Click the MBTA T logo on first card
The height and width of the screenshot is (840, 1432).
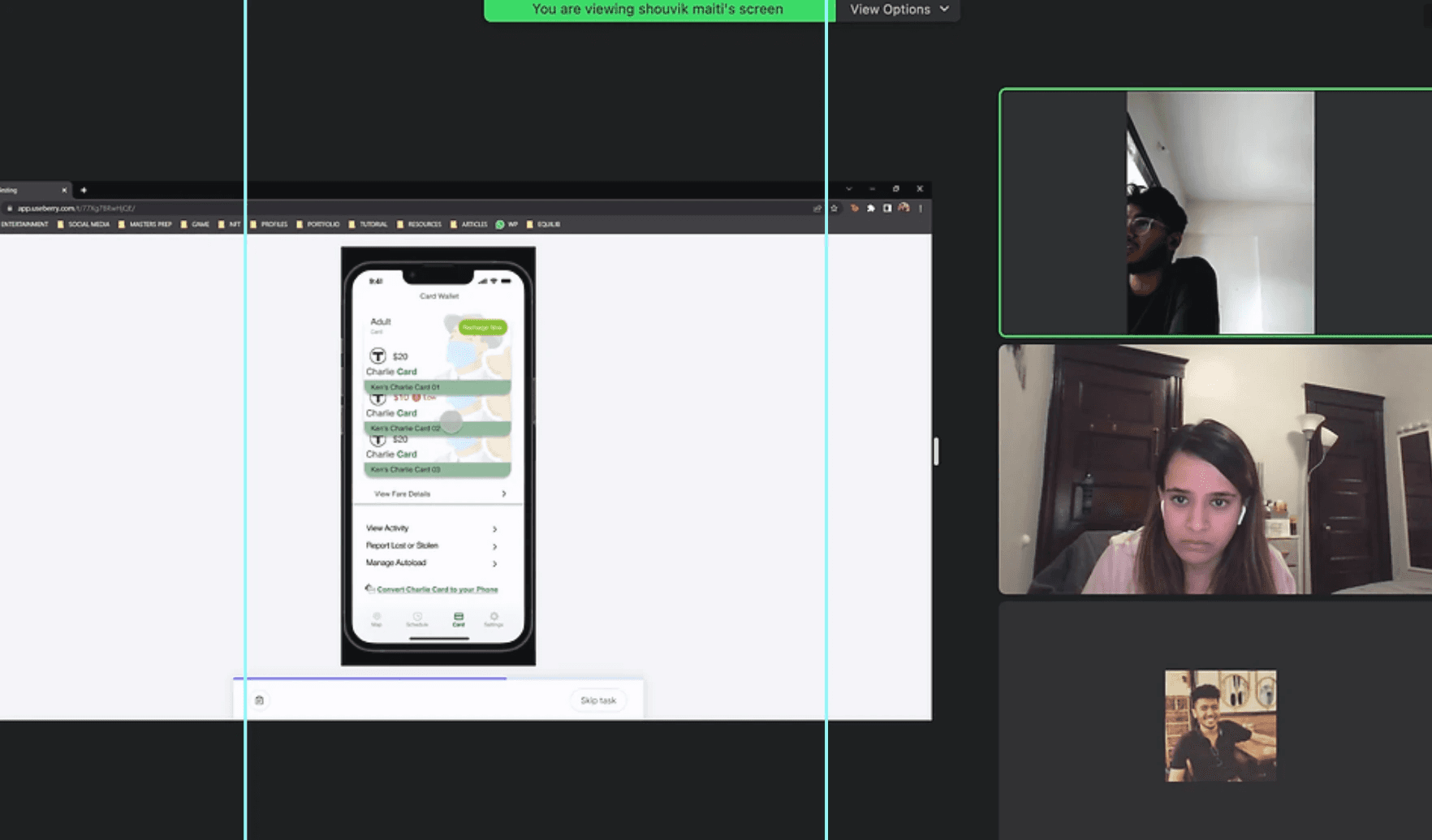(x=377, y=355)
